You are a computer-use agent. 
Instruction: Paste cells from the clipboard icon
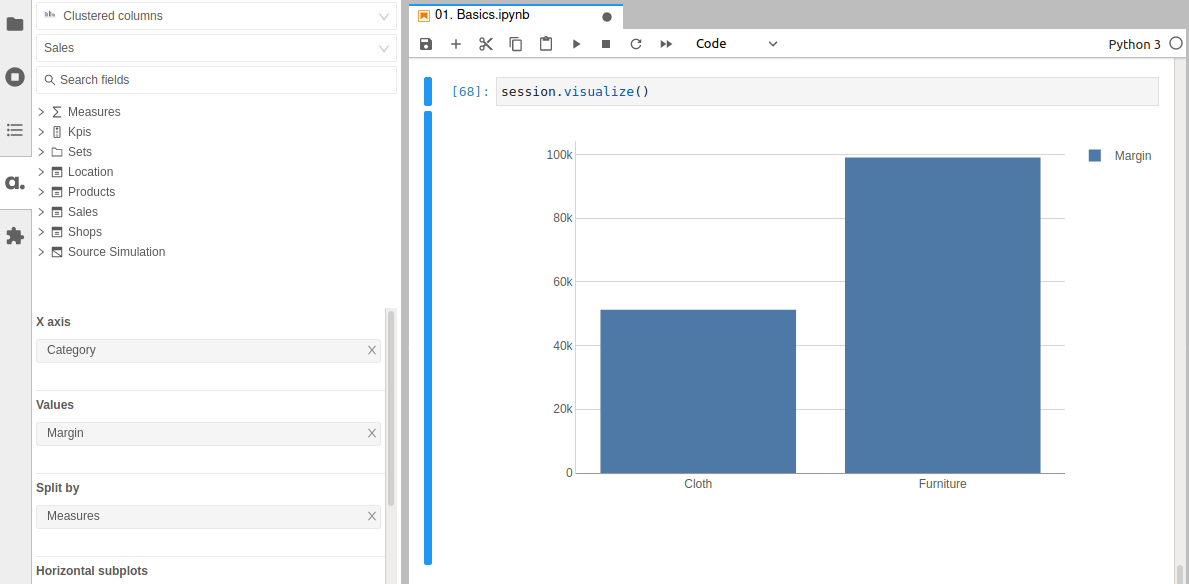click(546, 44)
